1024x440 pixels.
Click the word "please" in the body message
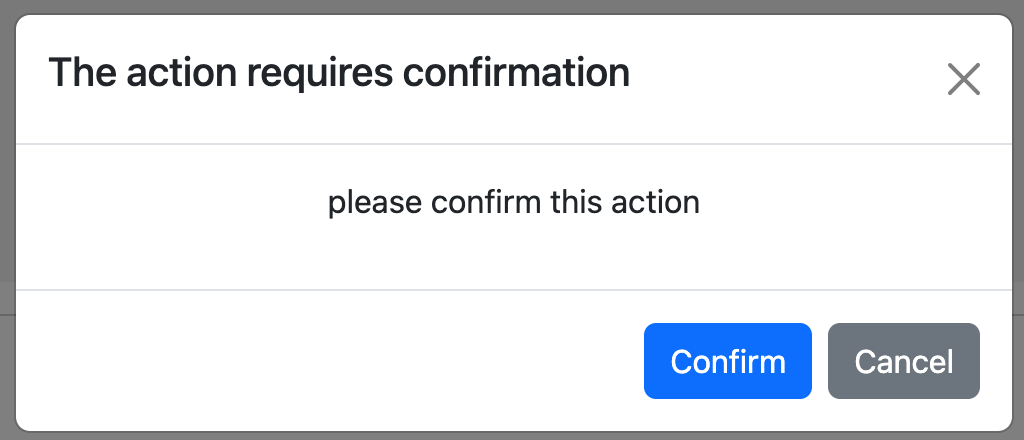[x=375, y=203]
